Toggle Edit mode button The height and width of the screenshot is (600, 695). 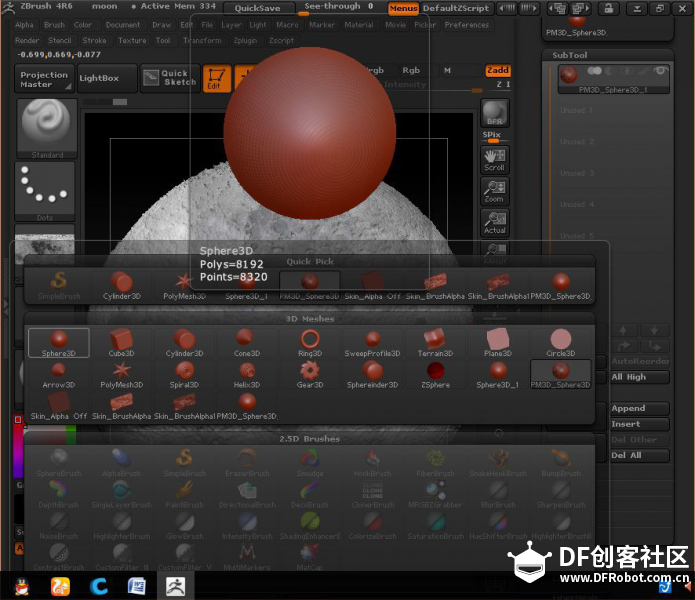217,78
